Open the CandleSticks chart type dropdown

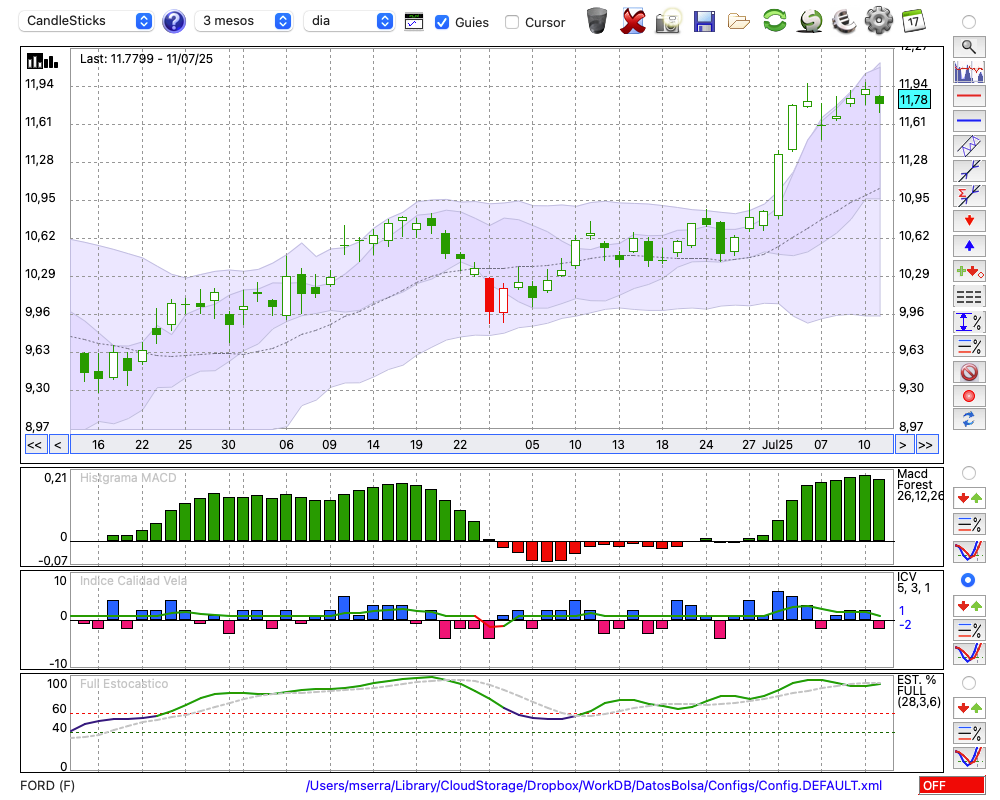[x=86, y=21]
